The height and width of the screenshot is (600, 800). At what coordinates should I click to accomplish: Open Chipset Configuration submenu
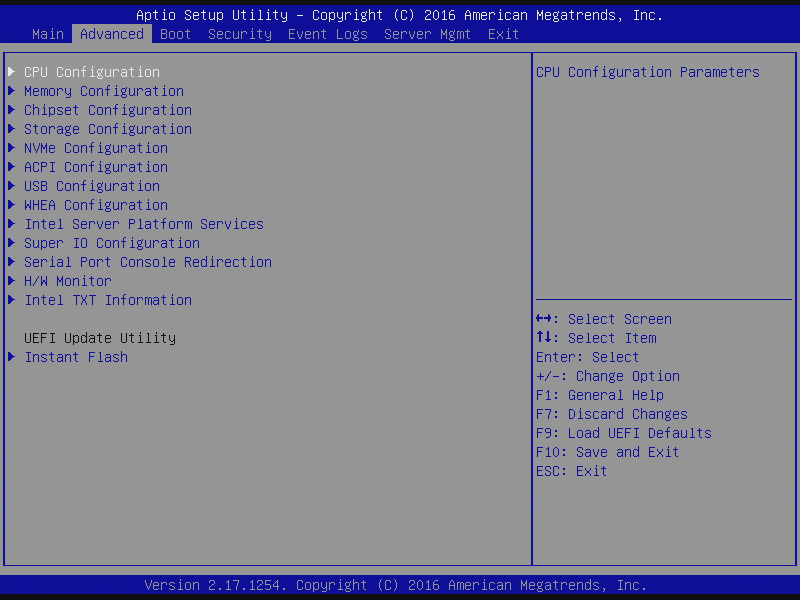(x=108, y=110)
